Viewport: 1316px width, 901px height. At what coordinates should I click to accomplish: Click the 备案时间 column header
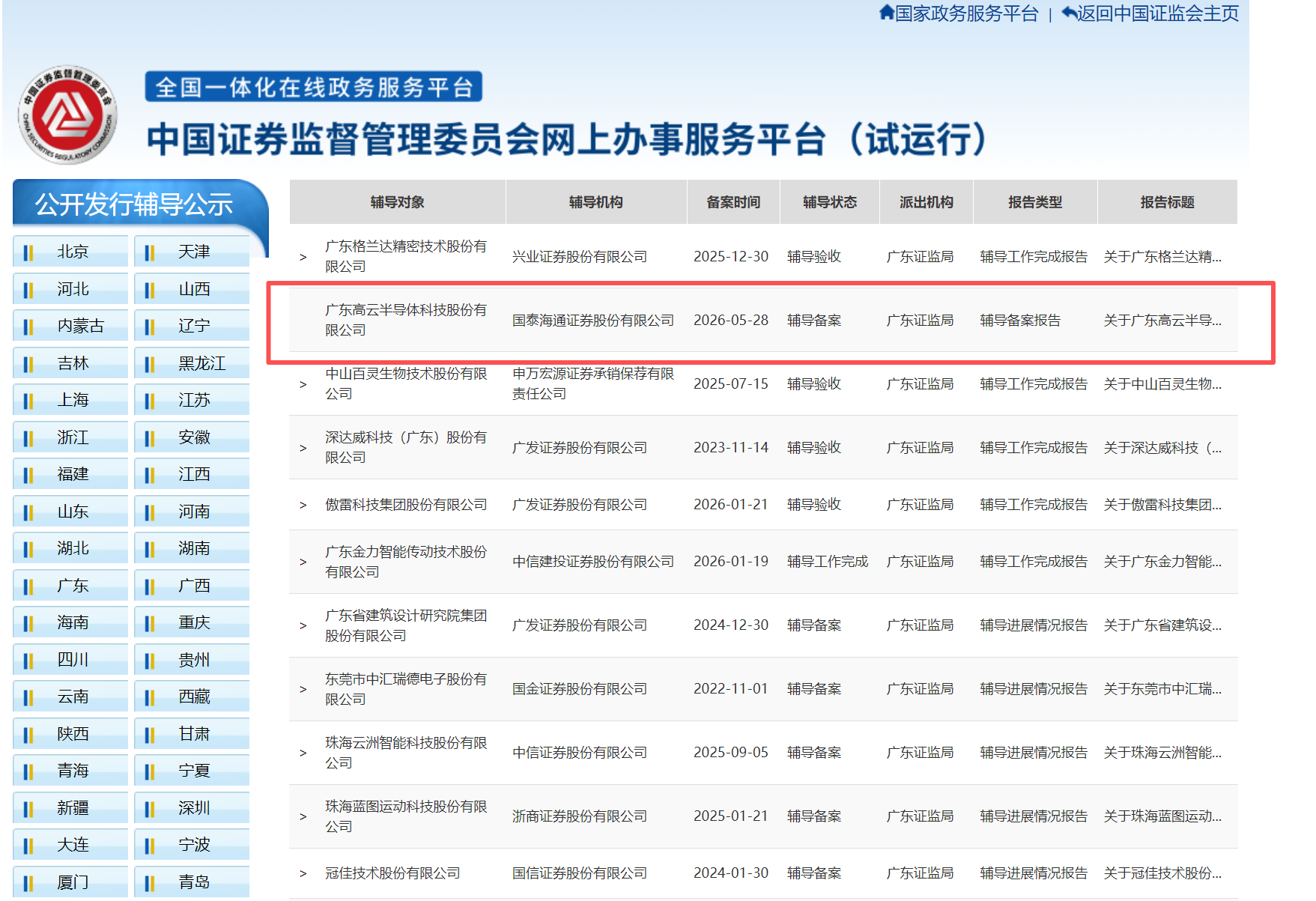tap(733, 202)
